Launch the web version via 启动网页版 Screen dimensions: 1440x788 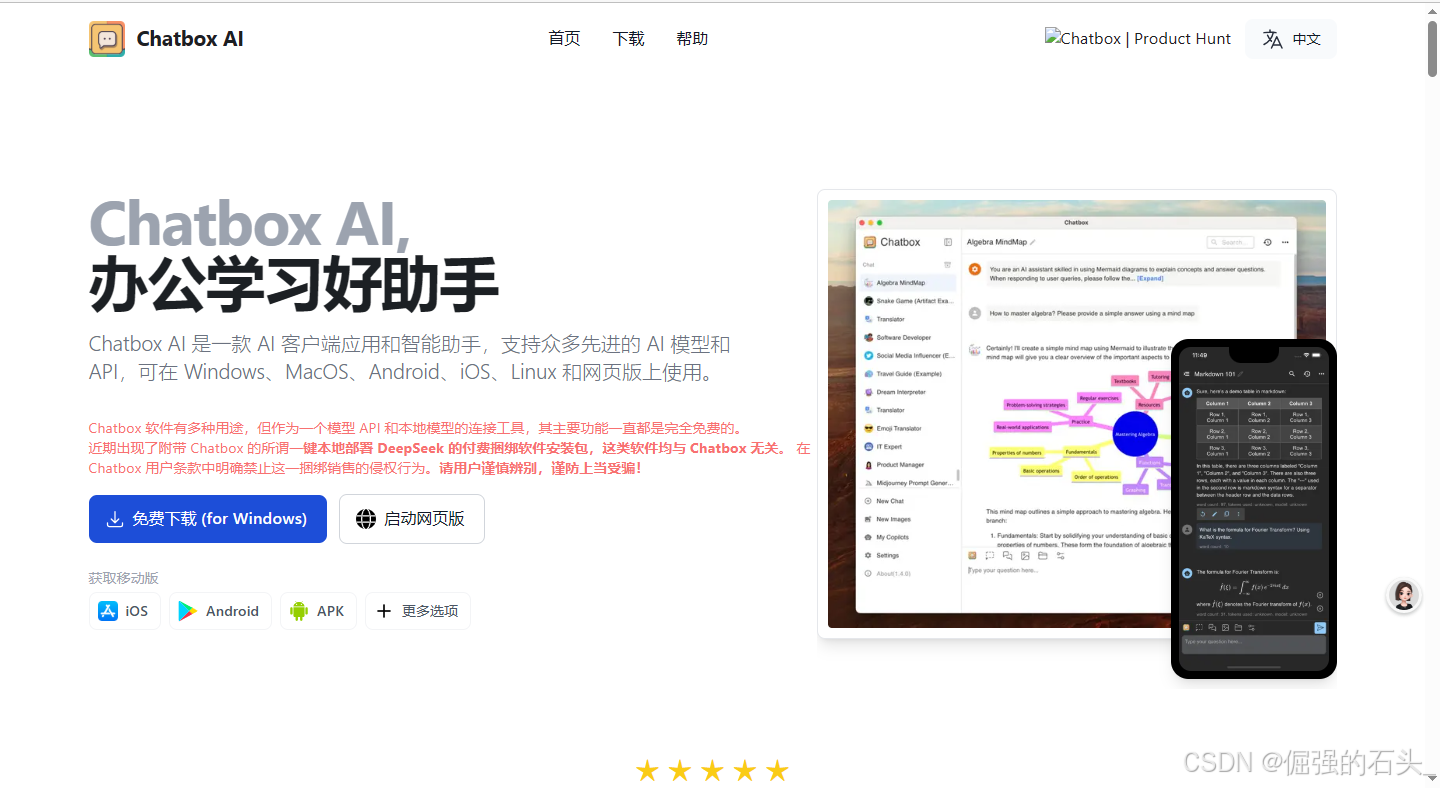412,519
